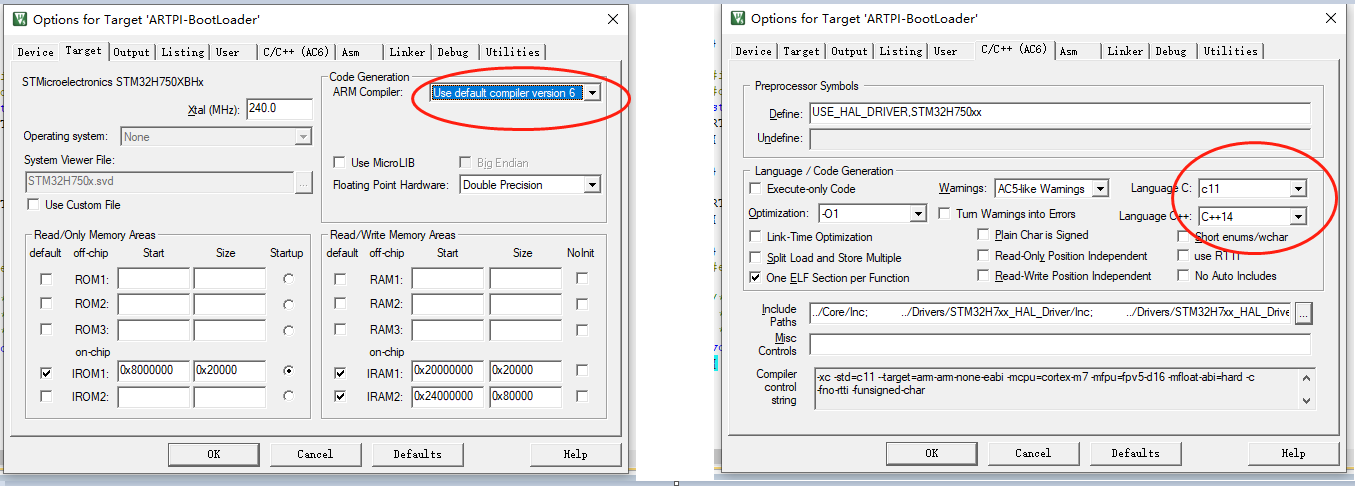Uncheck One ELF Section per Function
This screenshot has height=486, width=1355.
point(756,277)
